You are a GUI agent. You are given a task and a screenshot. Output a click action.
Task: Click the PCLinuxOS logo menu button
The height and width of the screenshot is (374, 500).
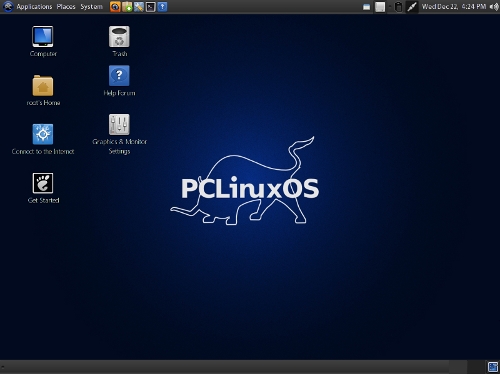[8, 7]
